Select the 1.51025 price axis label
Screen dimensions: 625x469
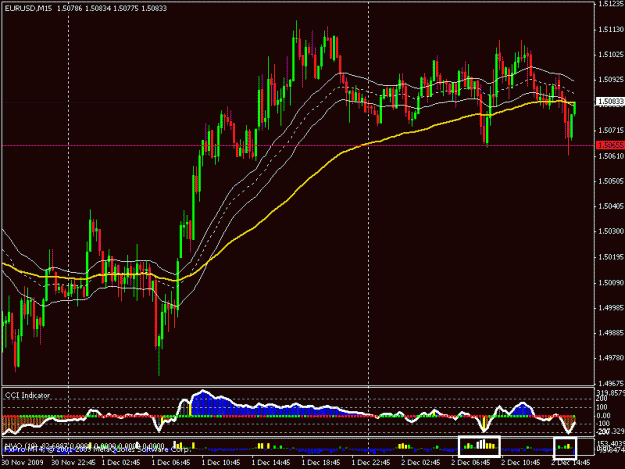point(611,54)
